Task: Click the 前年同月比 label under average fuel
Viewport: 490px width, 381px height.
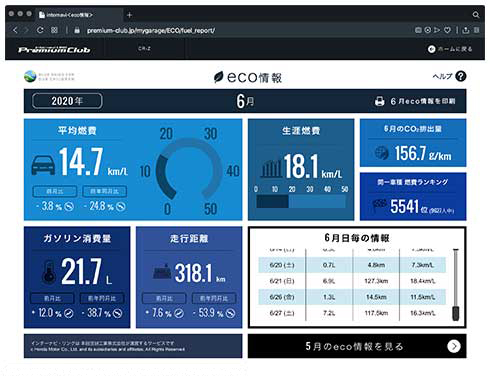Action: pyautogui.click(x=104, y=191)
